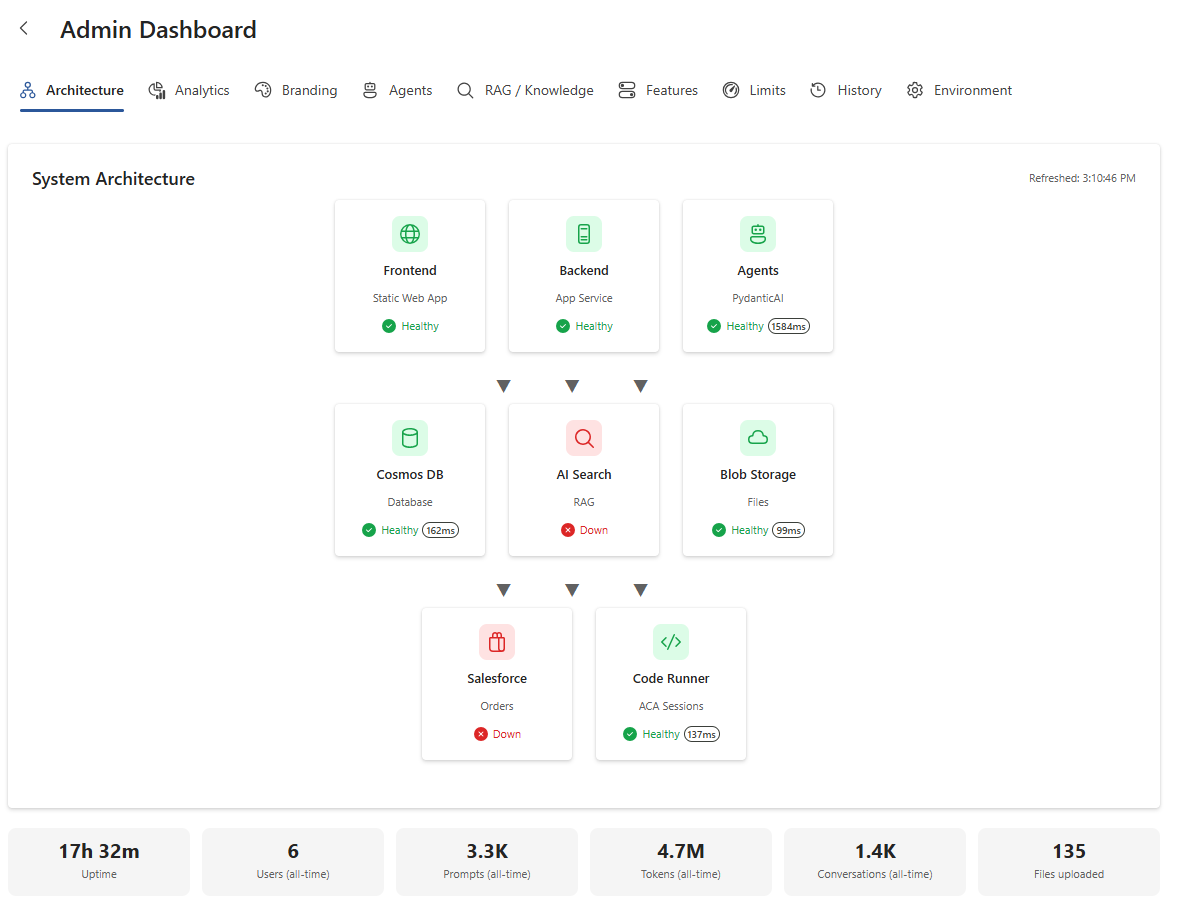Click the triangle arrow above the Salesforce card
The image size is (1182, 903).
[x=503, y=589]
